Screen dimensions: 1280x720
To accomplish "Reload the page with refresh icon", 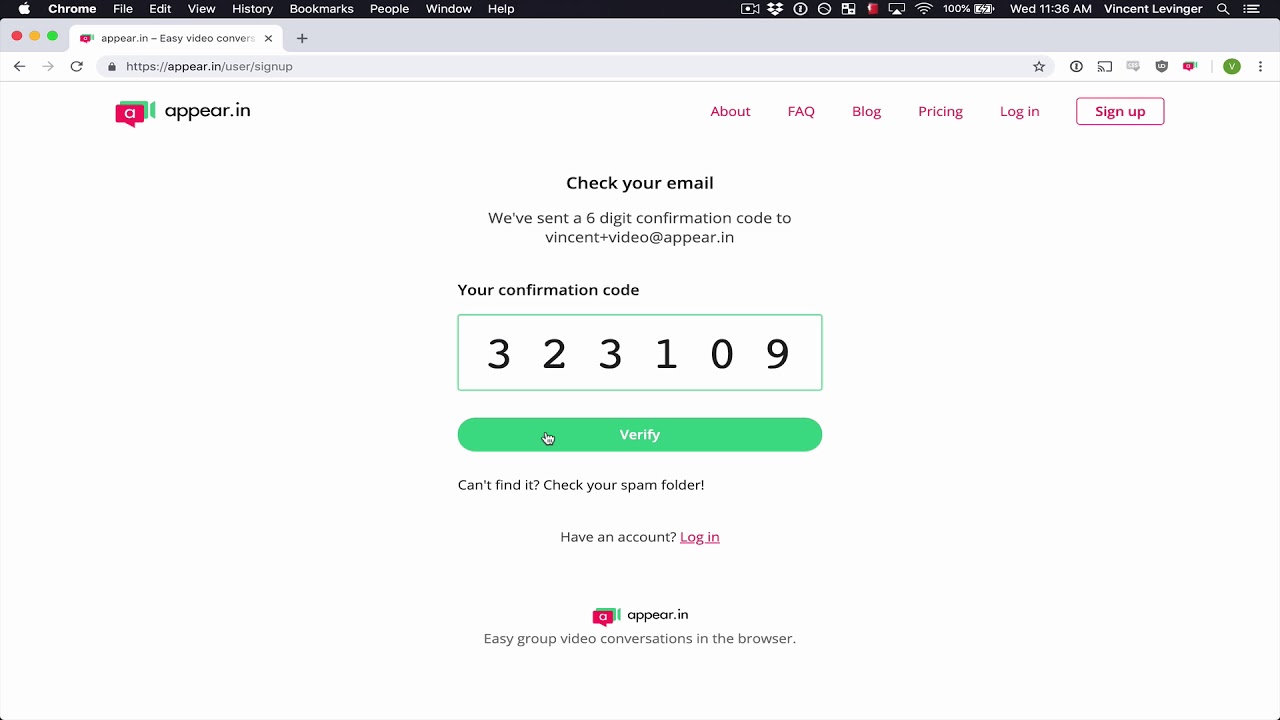I will point(76,66).
